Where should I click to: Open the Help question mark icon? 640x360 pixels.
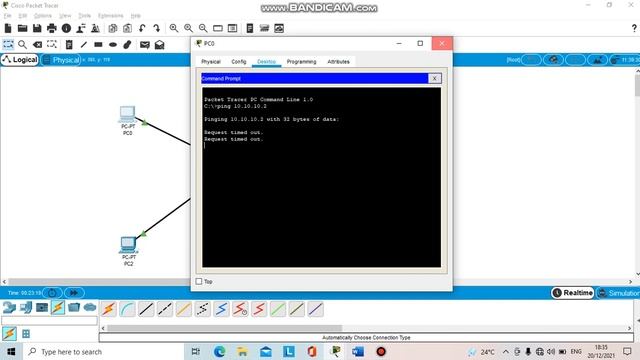[x=634, y=28]
